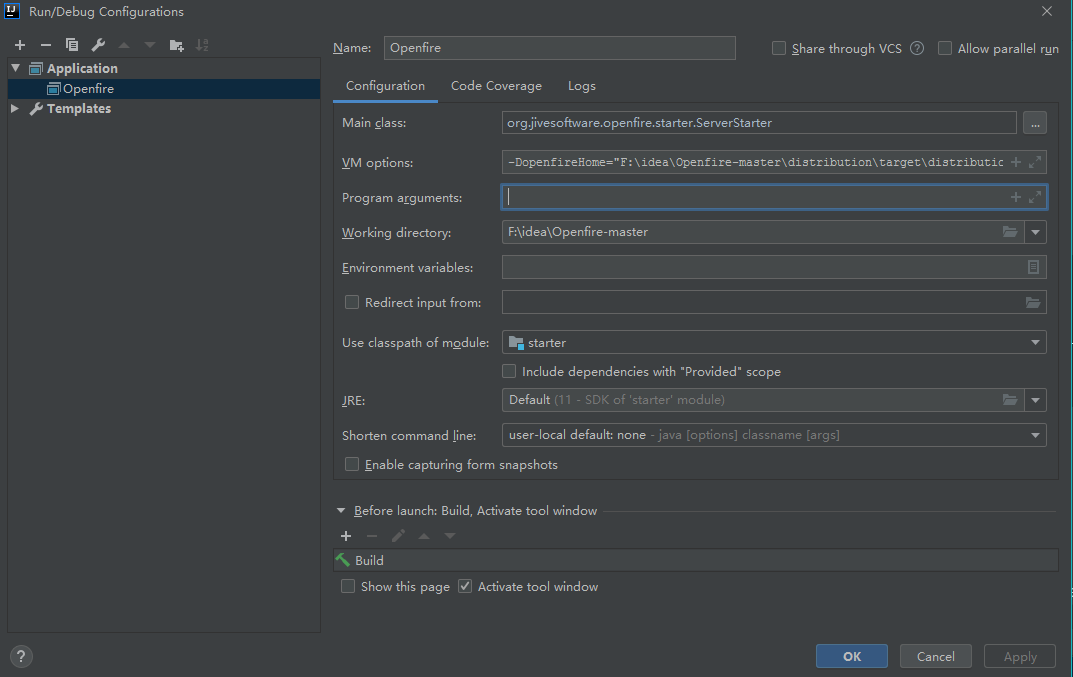Click the Cancel button
This screenshot has height=677, width=1073.
(935, 656)
